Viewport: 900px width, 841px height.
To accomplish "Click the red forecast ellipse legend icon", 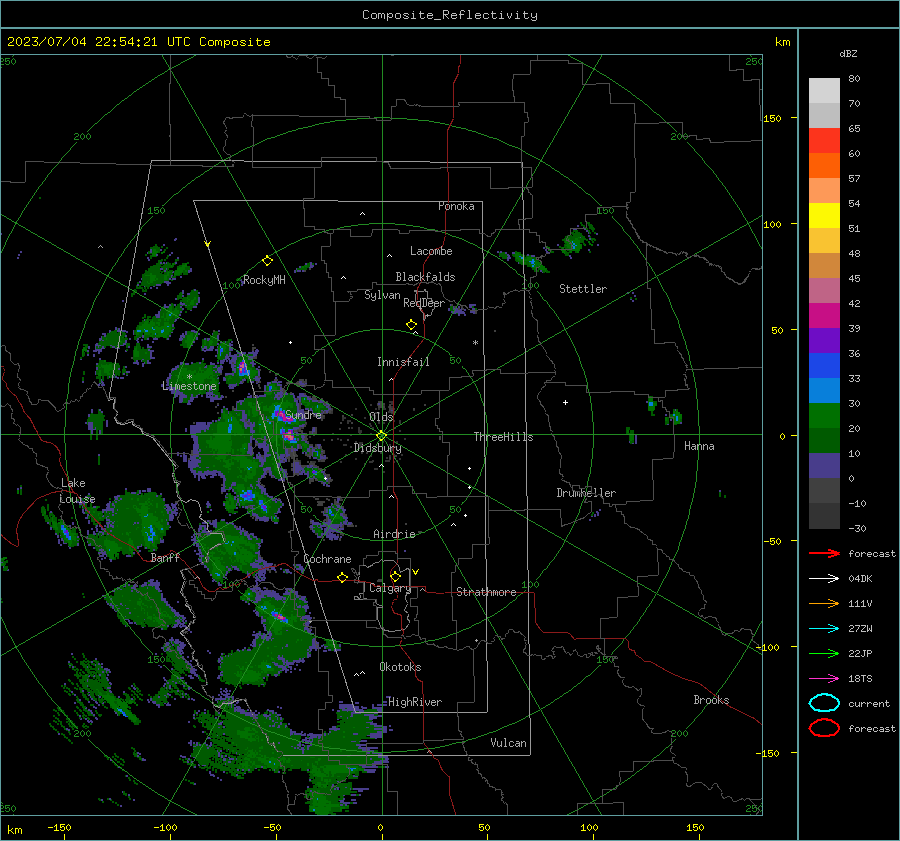I will click(x=824, y=728).
